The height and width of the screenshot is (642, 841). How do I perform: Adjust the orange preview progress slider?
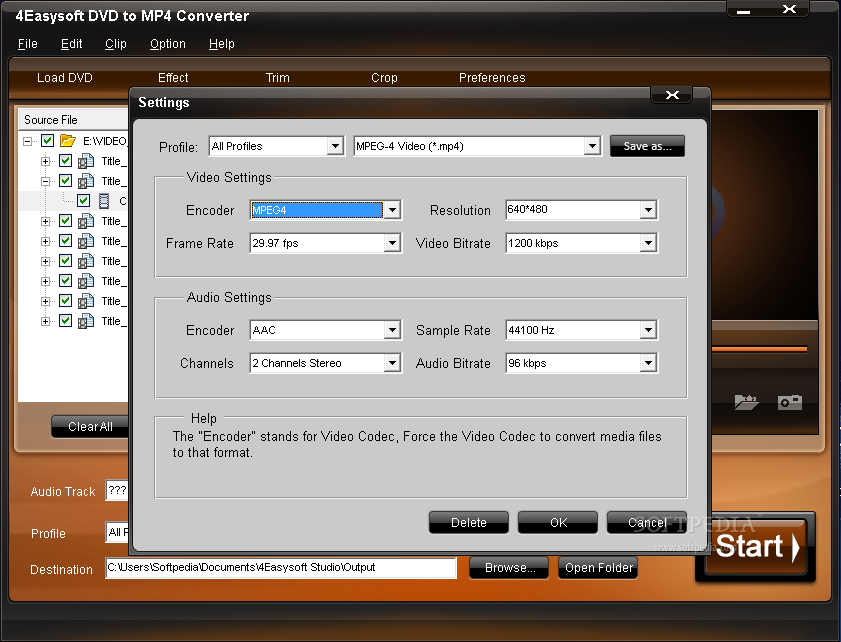click(x=759, y=349)
